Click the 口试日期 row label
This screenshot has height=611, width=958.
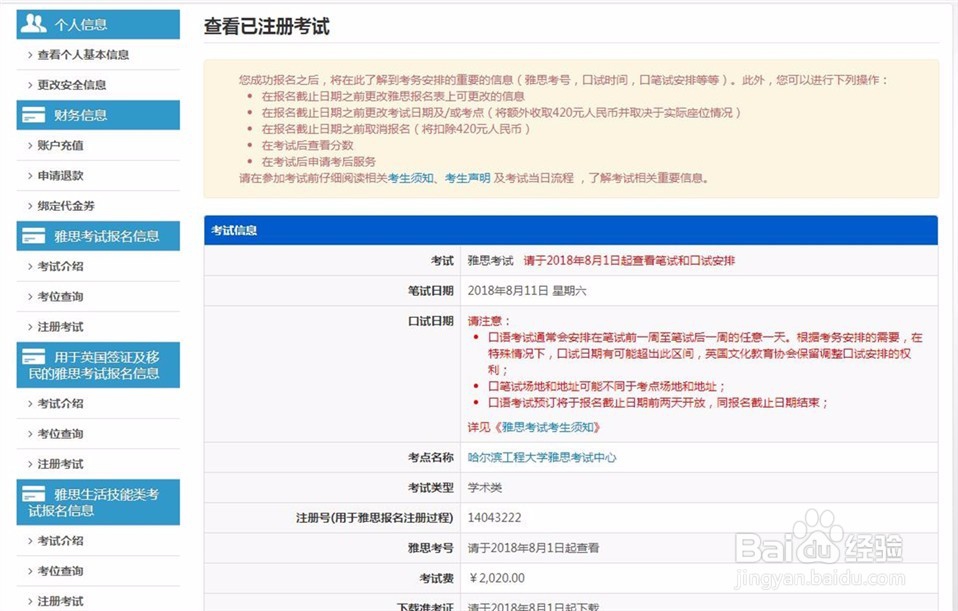(x=431, y=321)
